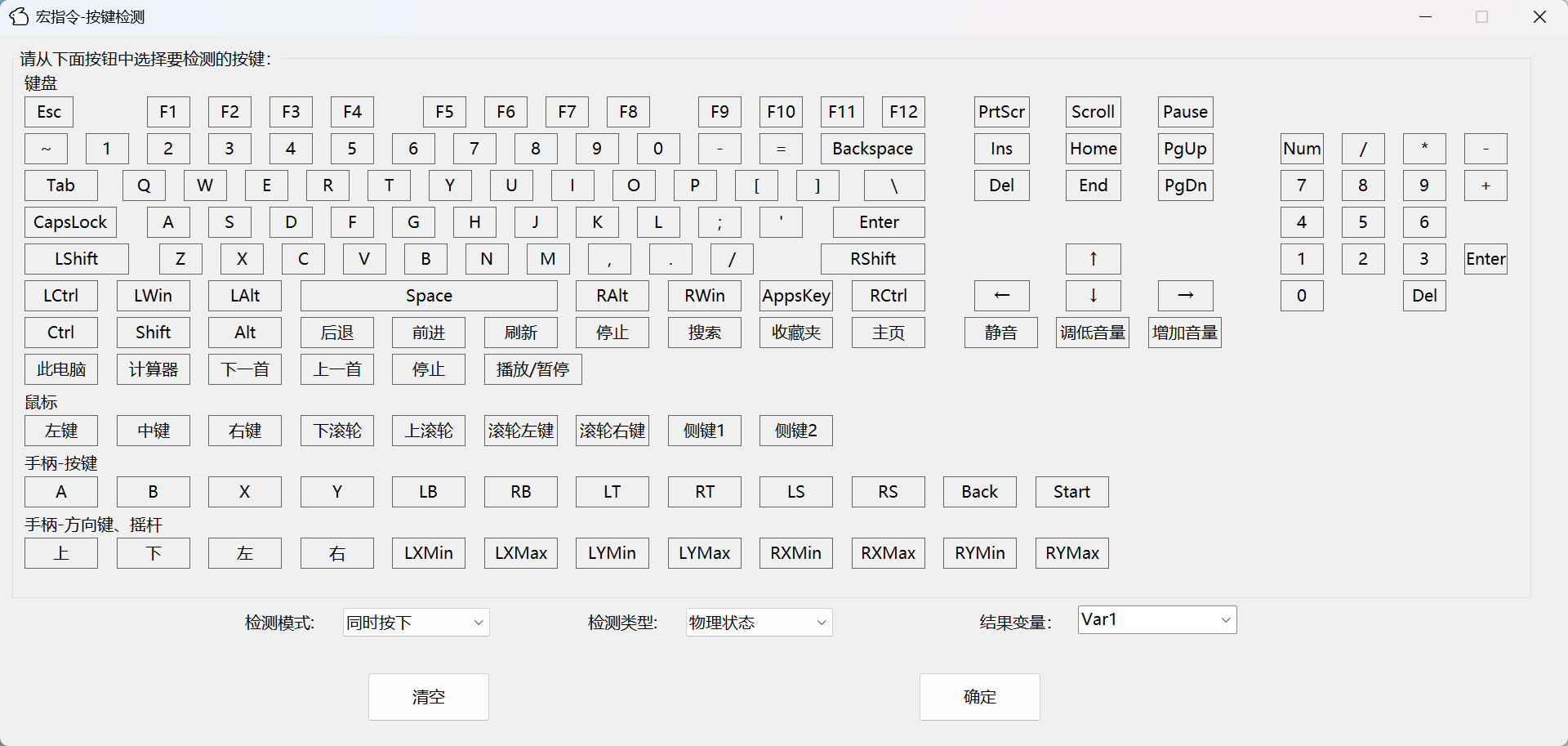Screen dimensions: 1568x746
Task: Choose the RYMin joystick button
Action: click(980, 553)
